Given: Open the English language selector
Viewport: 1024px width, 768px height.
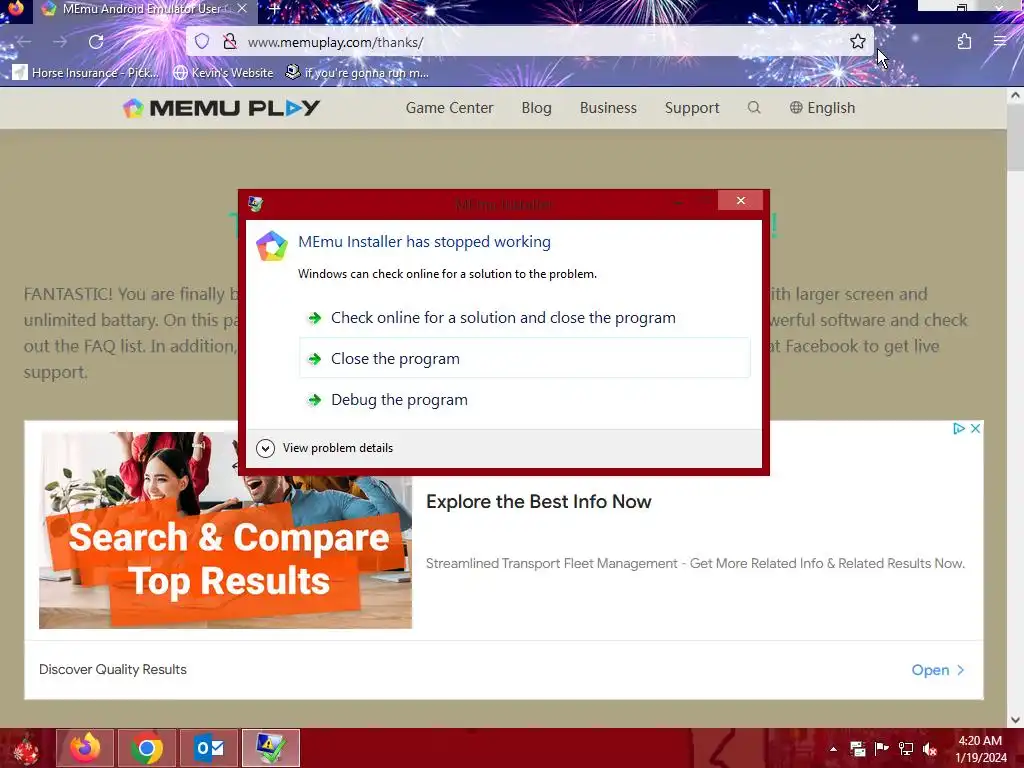Looking at the screenshot, I should pyautogui.click(x=822, y=108).
